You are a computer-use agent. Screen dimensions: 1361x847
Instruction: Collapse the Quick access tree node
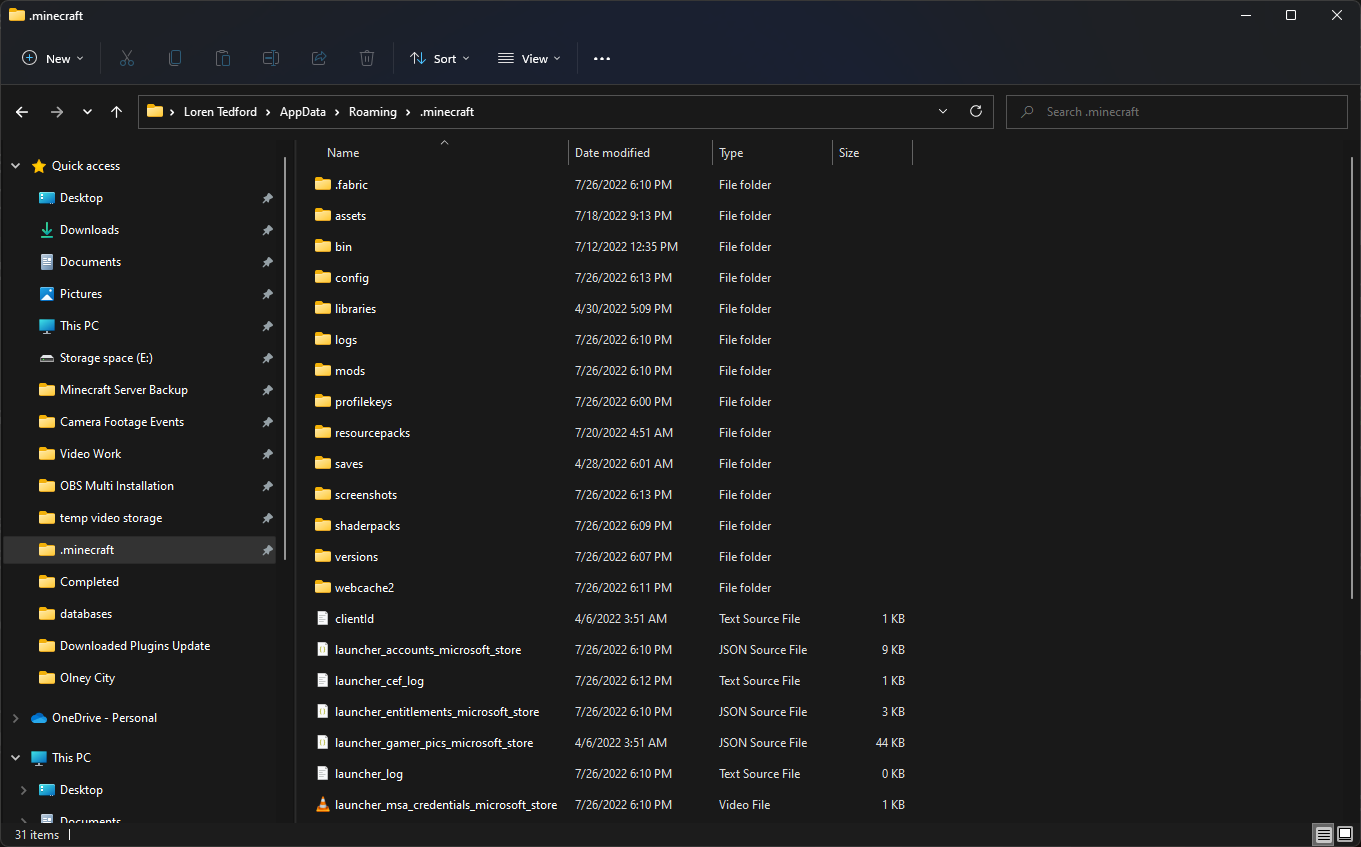15,166
